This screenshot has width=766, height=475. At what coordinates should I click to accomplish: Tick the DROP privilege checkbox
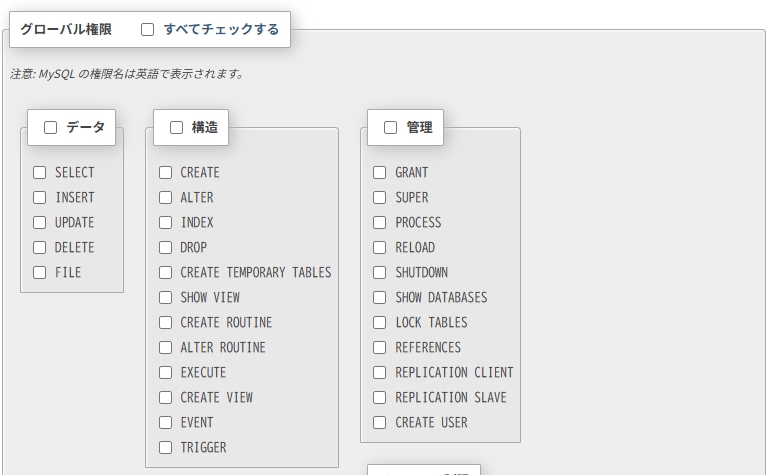click(166, 248)
